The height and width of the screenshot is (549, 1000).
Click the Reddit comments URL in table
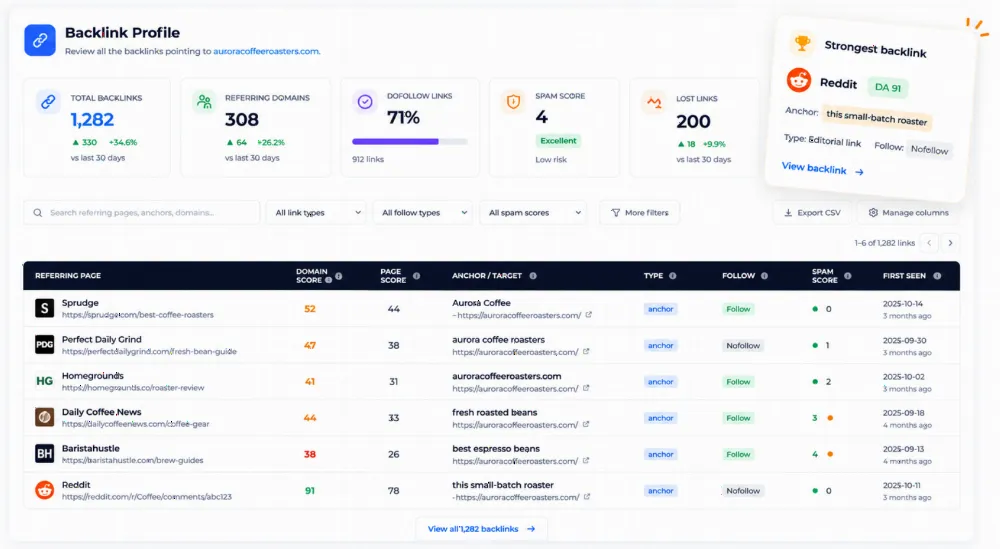click(147, 497)
